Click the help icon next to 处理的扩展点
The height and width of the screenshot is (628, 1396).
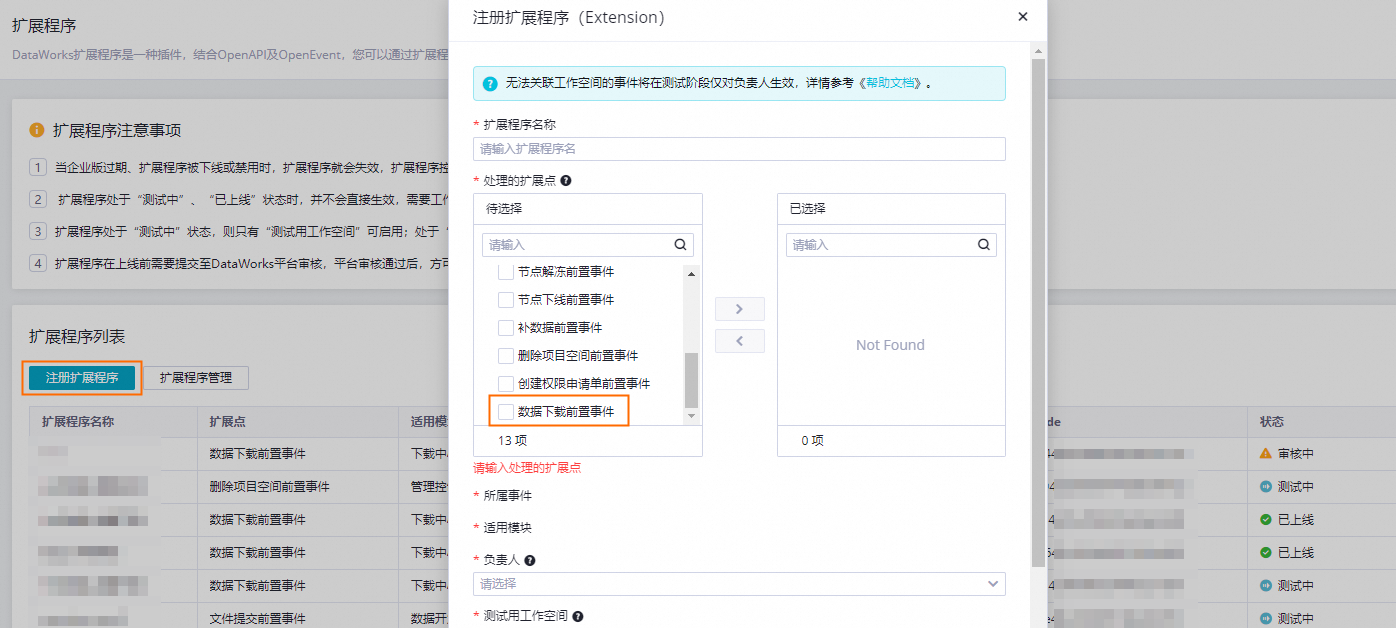566,181
